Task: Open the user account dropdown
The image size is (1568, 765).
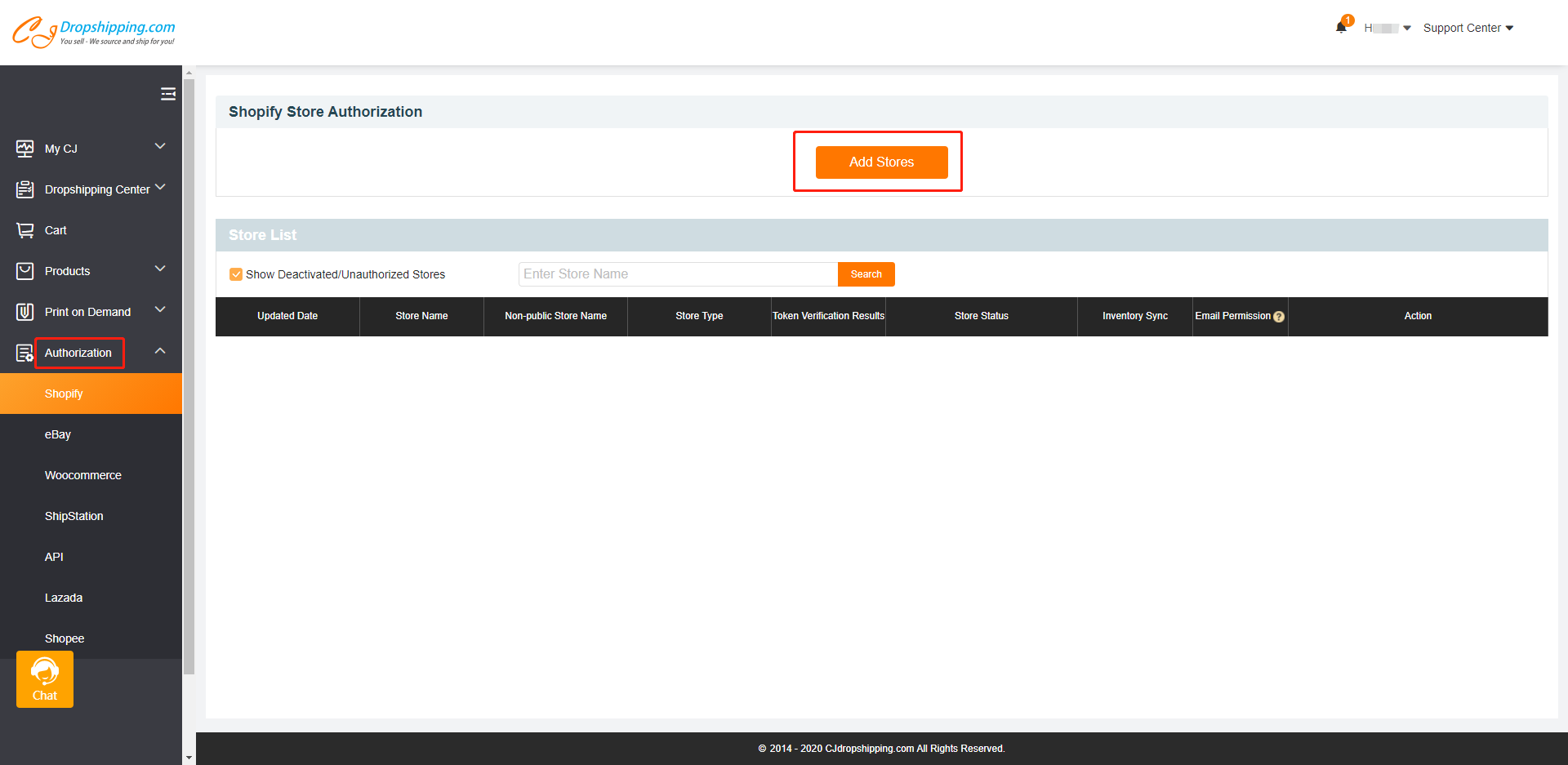Action: point(1387,28)
